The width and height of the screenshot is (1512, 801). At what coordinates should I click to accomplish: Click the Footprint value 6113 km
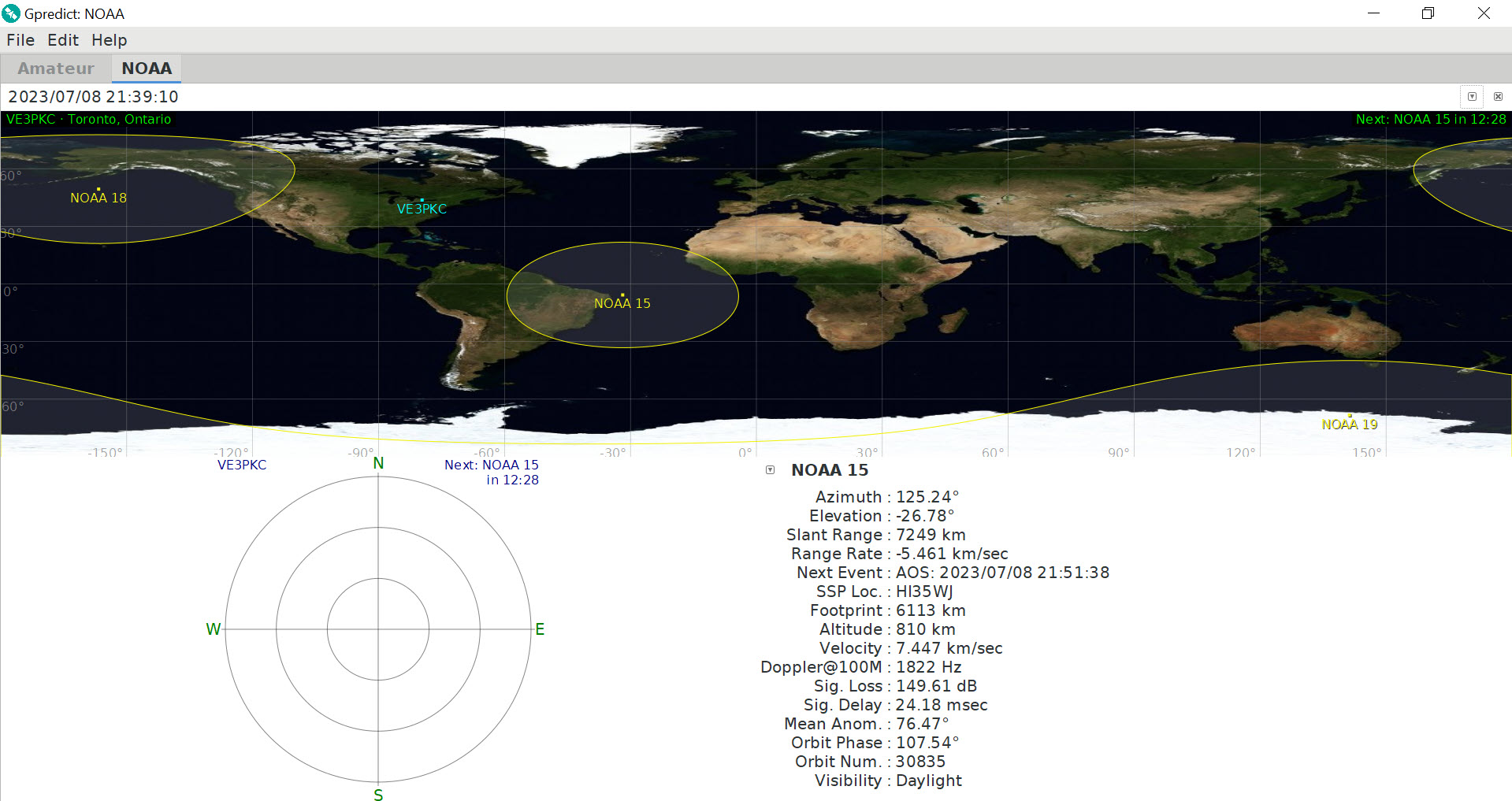[x=931, y=610]
